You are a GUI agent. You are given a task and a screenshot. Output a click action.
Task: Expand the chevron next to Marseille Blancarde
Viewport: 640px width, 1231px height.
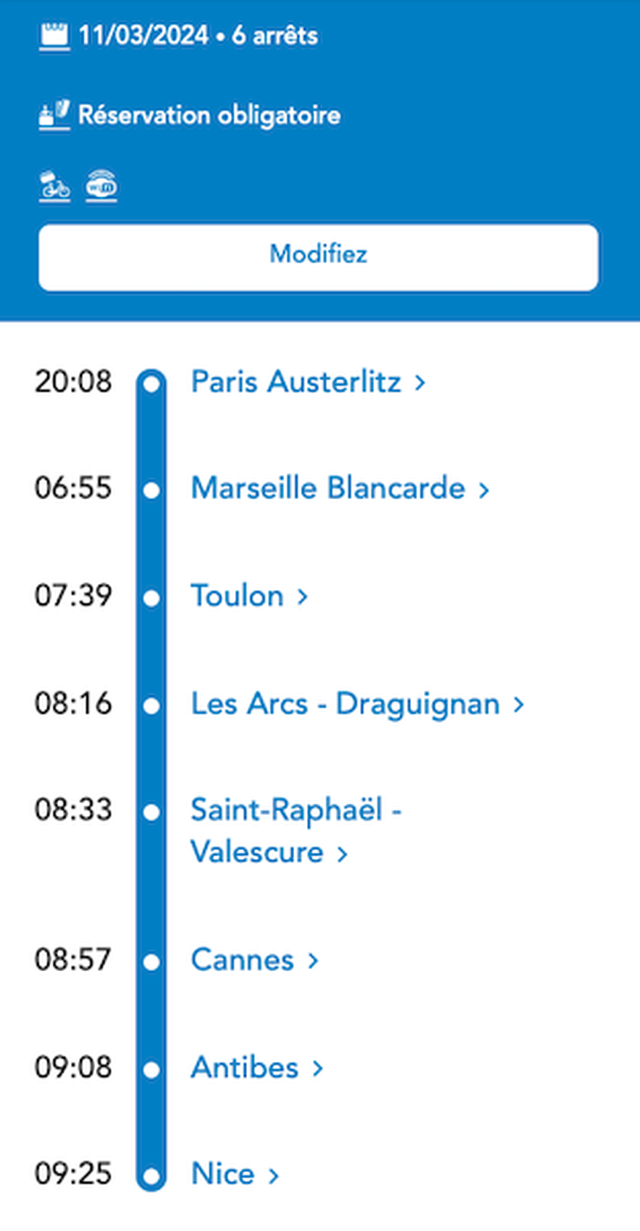point(484,490)
